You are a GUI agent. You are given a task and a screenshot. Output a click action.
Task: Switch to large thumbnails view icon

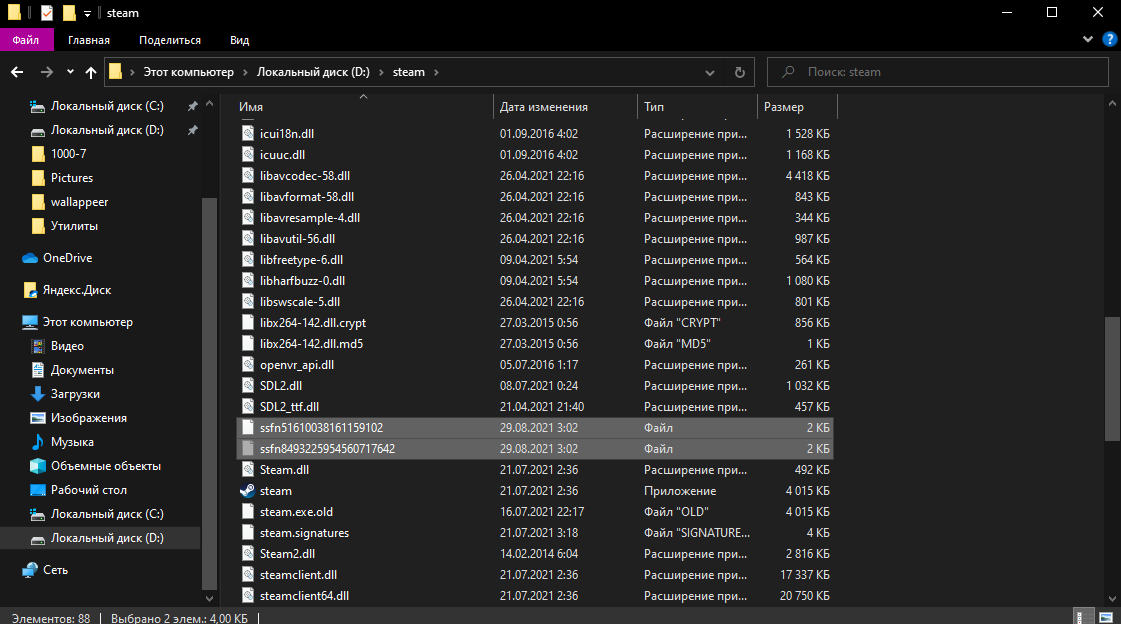[1106, 618]
